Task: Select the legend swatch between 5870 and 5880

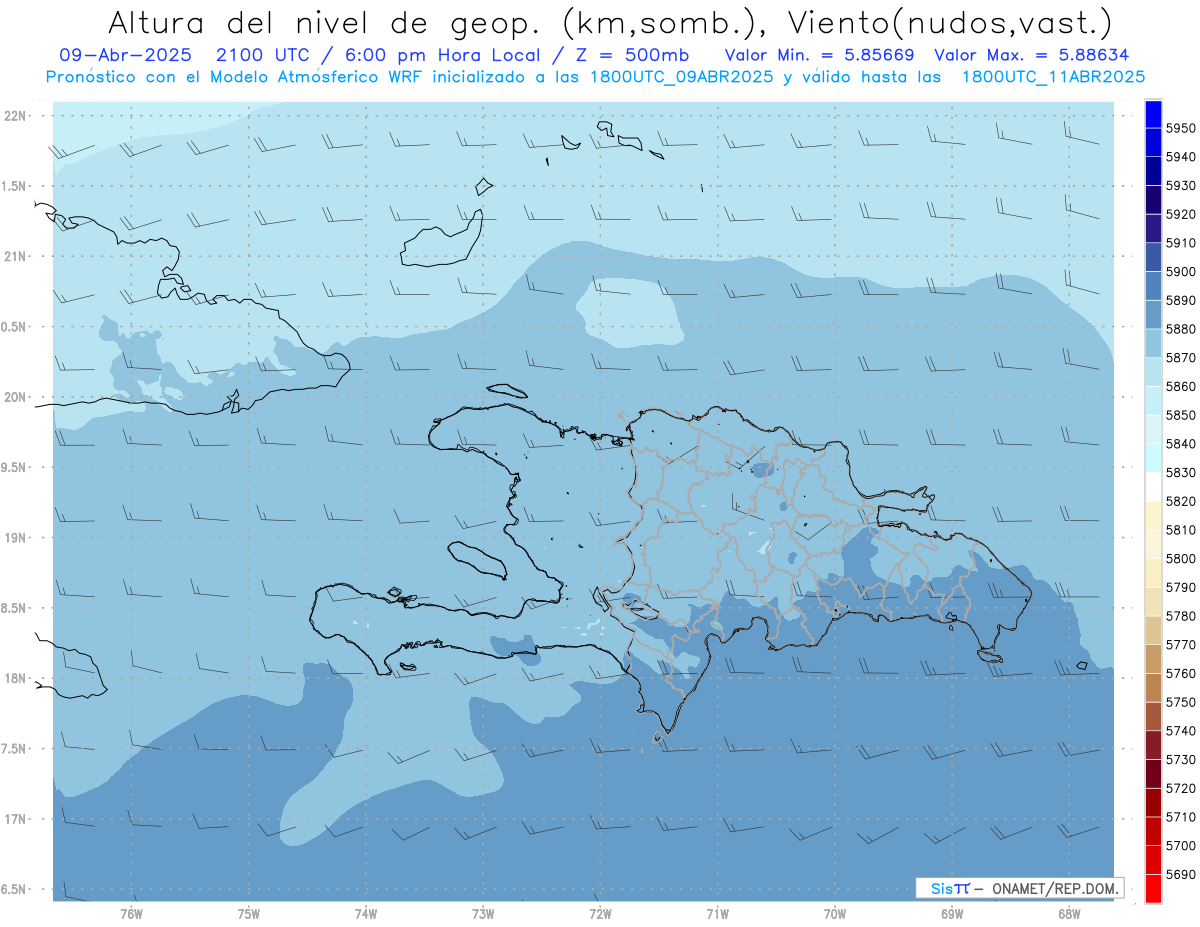Action: click(x=1153, y=343)
